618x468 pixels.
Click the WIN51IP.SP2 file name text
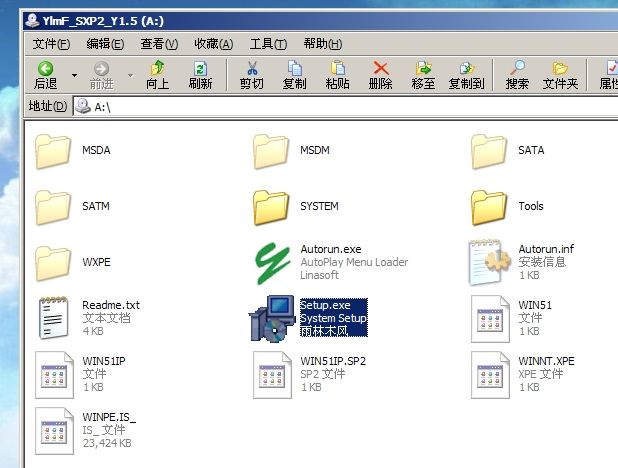[333, 361]
